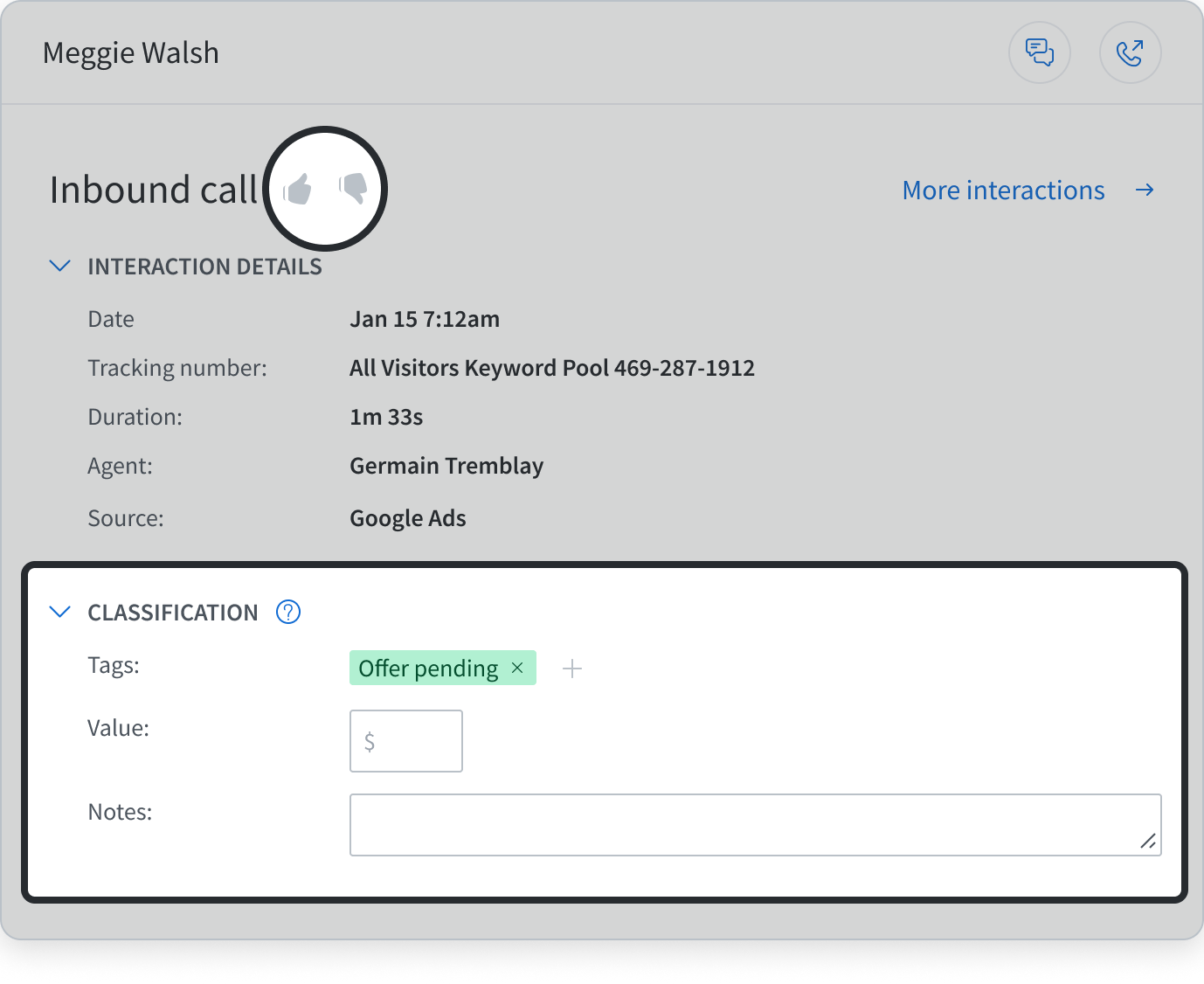Open More interactions
This screenshot has height=984, width=1204.
tap(1003, 190)
